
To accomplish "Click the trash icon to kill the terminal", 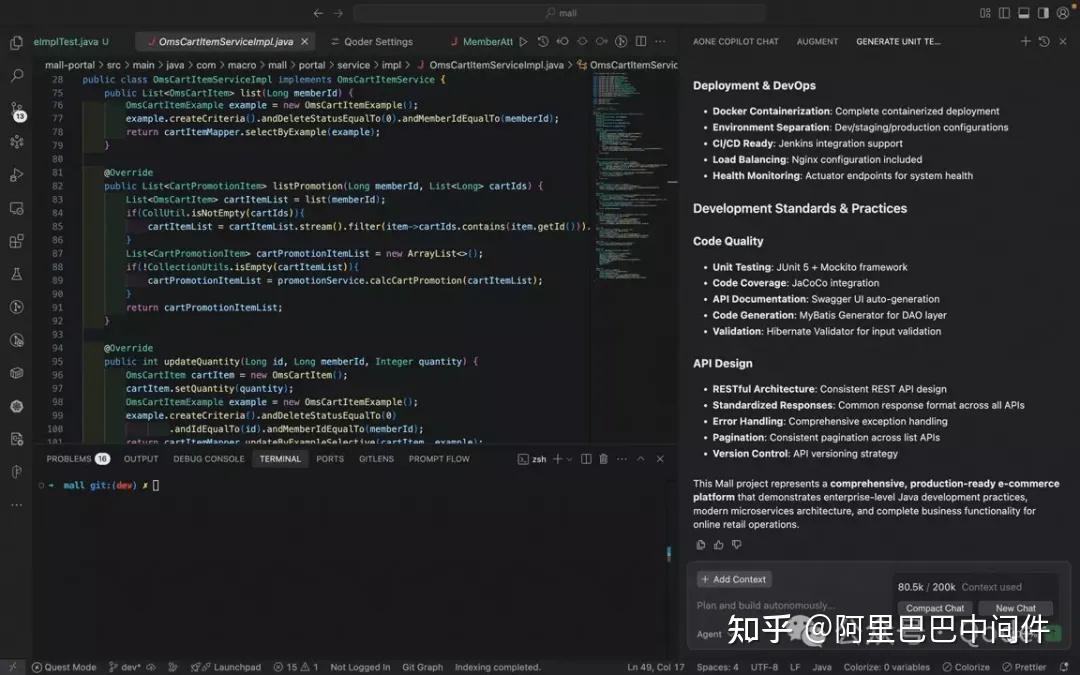I will point(603,459).
